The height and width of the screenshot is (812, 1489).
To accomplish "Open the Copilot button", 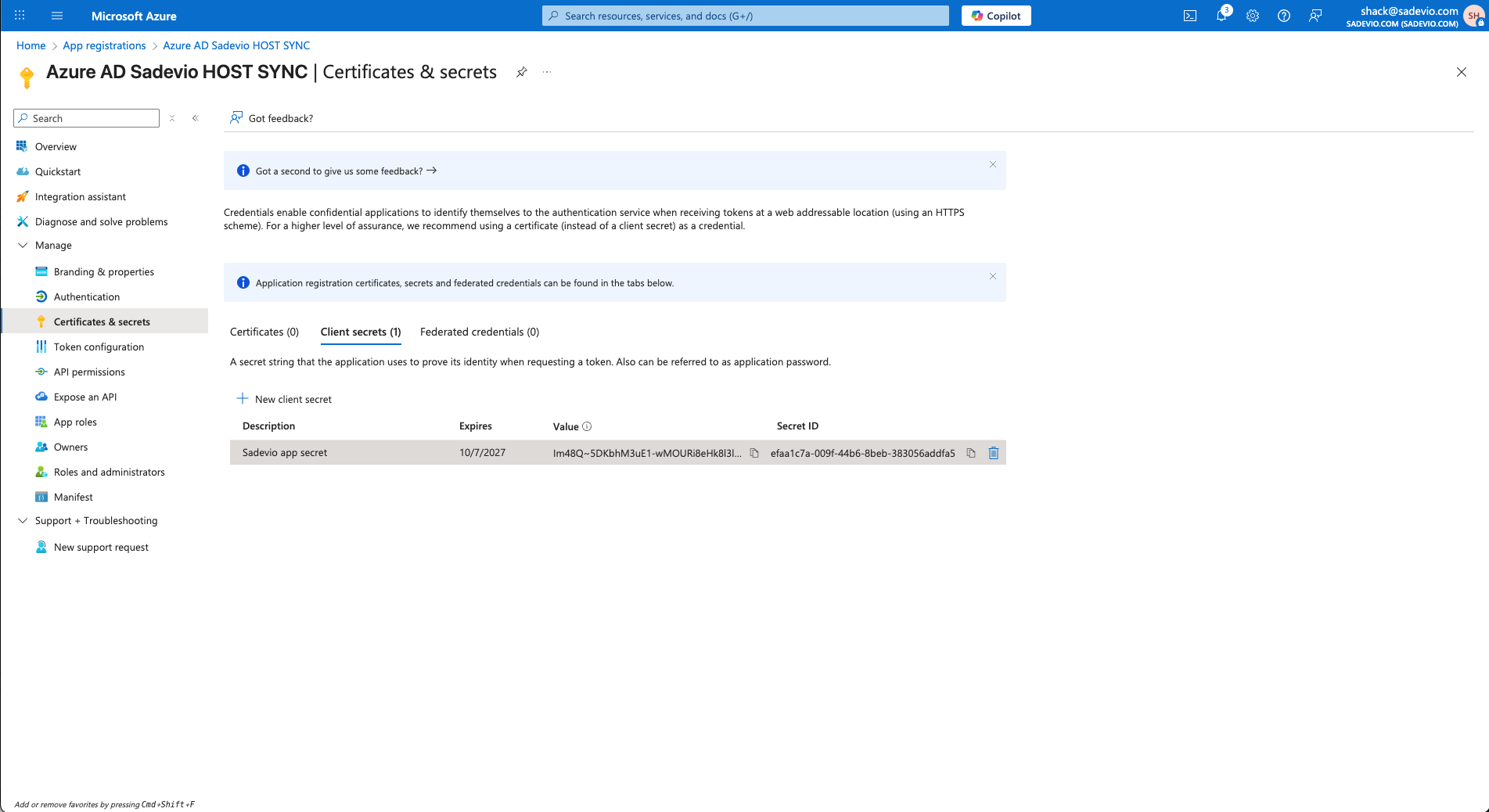I will pyautogui.click(x=995, y=16).
